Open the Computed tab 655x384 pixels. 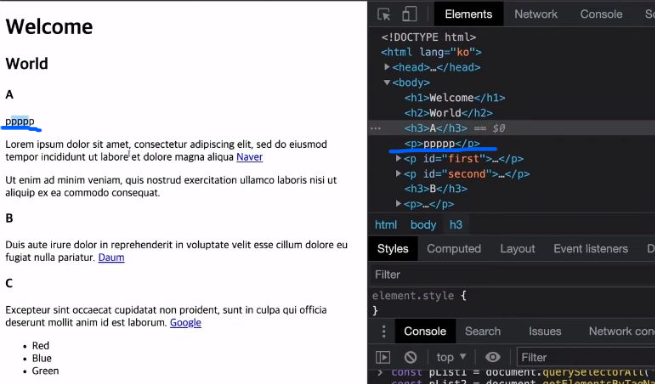[x=454, y=249]
